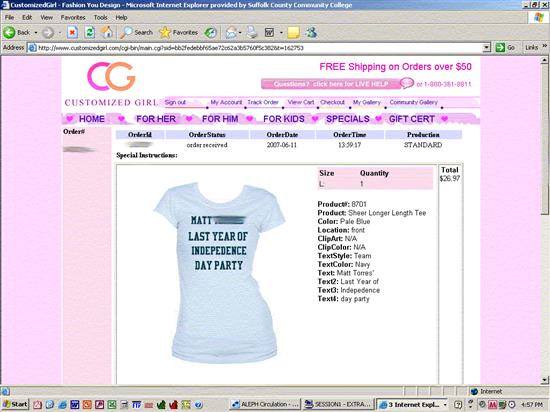Open the View Cart link

click(301, 102)
